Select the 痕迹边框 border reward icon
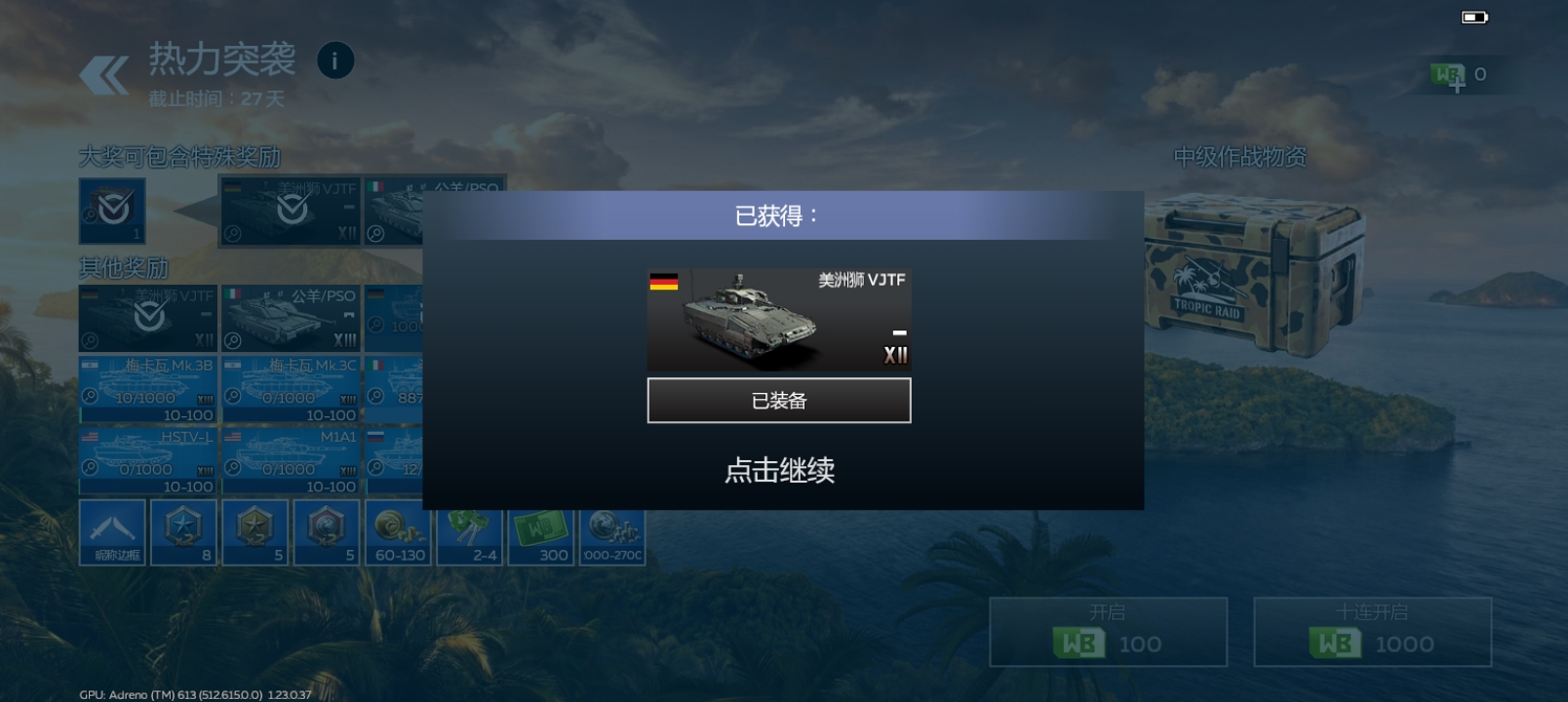The height and width of the screenshot is (702, 1568). [113, 532]
